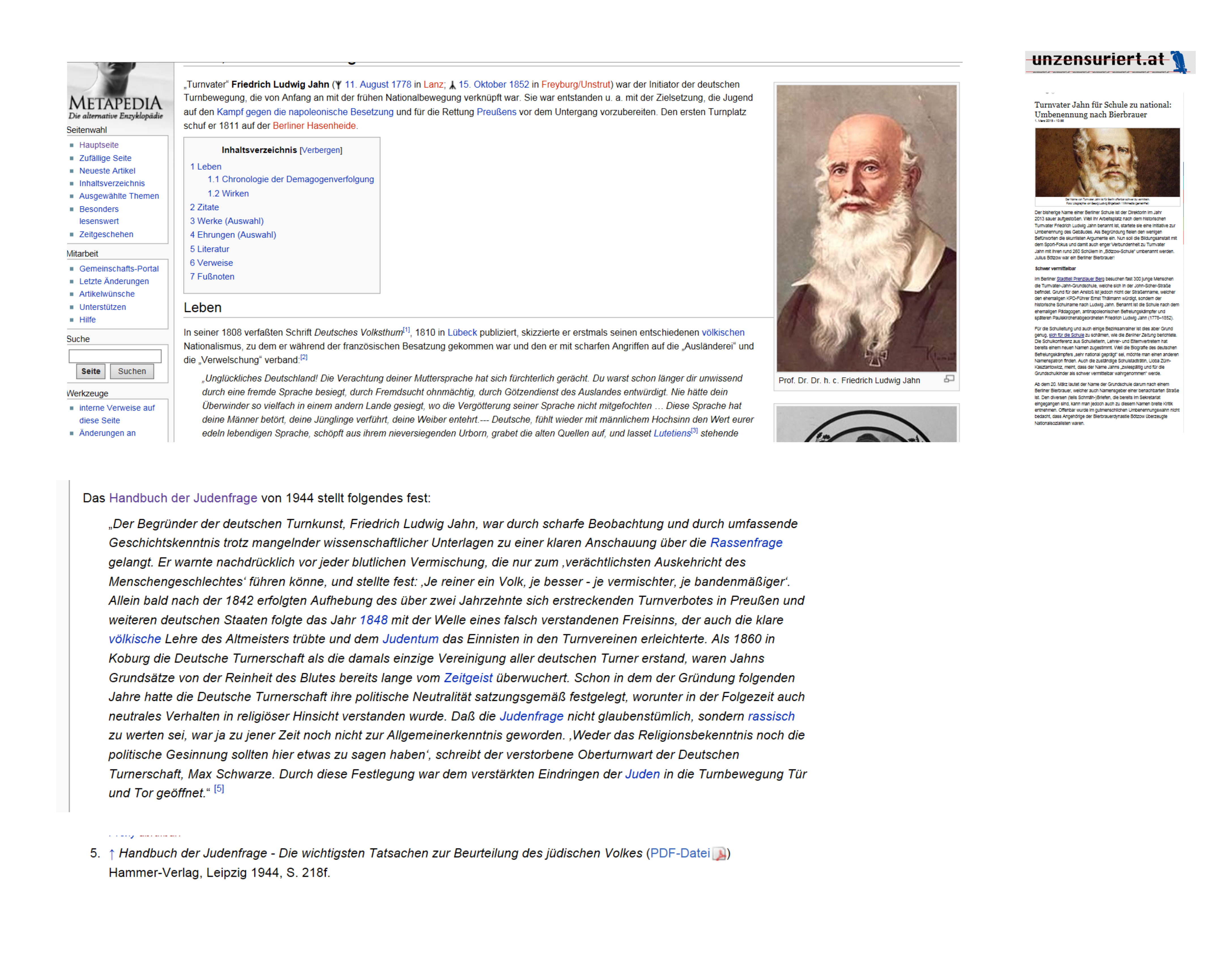Open the Friedrich Ludwig Jahn portrait thumbnail
The width and height of the screenshot is (1224, 980).
pyautogui.click(x=866, y=227)
